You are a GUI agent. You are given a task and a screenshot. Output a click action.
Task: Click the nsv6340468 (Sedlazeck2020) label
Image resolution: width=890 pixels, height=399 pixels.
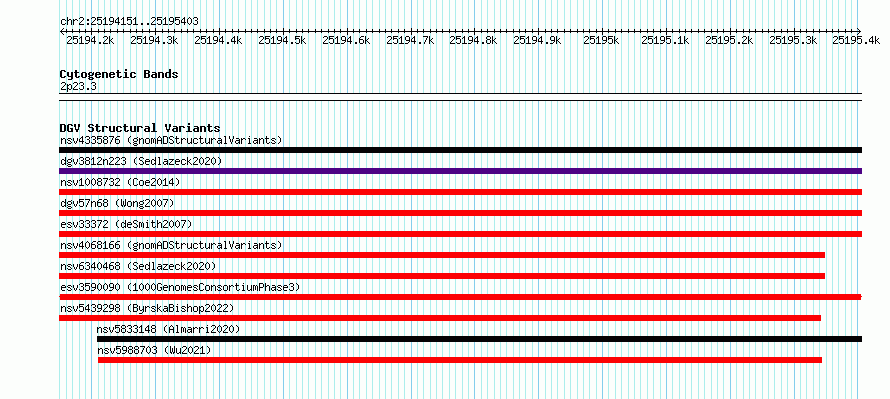pyautogui.click(x=138, y=266)
